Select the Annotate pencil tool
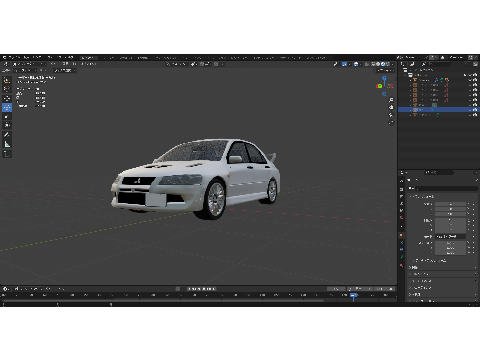Image resolution: width=480 pixels, height=360 pixels. coord(7,135)
